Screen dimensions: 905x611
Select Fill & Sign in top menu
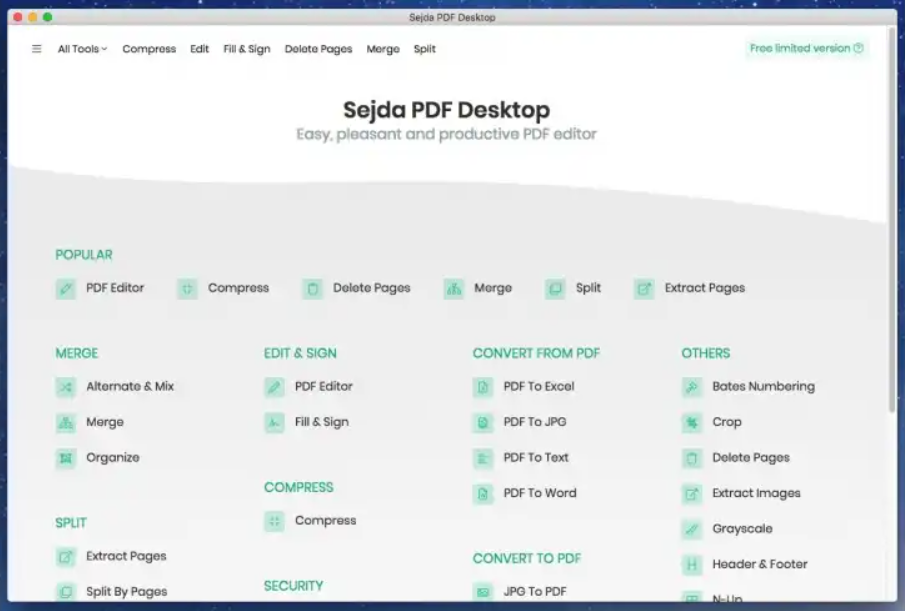click(247, 49)
